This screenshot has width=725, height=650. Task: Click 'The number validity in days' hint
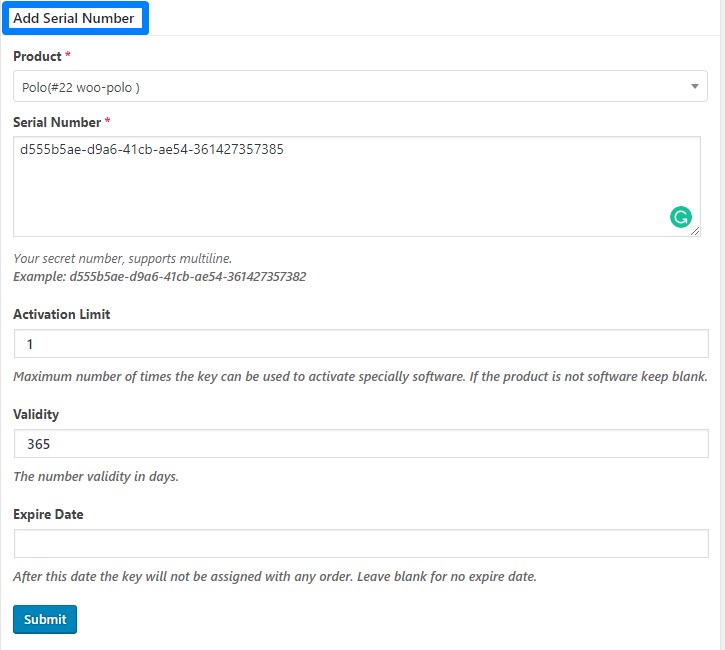96,477
